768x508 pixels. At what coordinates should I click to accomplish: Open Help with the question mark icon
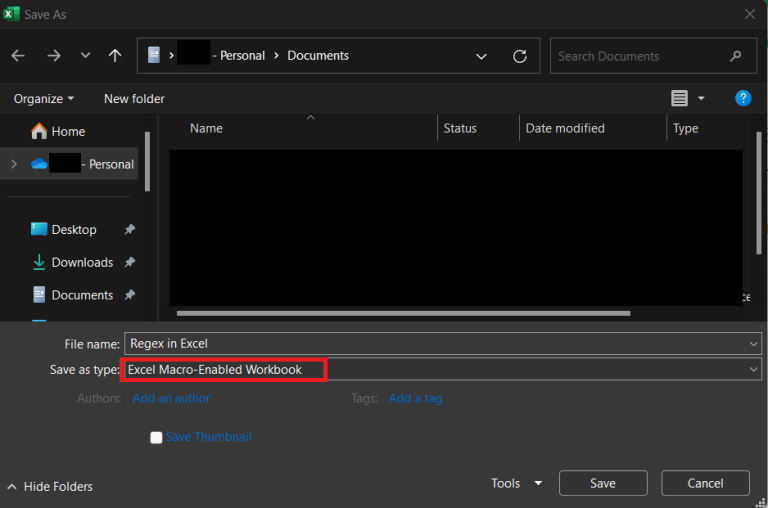pyautogui.click(x=743, y=98)
